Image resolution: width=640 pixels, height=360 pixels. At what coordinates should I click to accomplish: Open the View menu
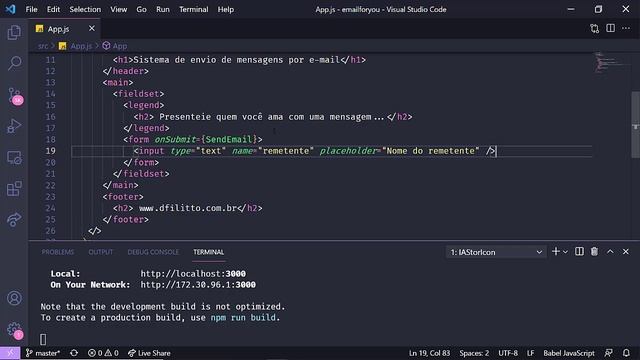(118, 9)
